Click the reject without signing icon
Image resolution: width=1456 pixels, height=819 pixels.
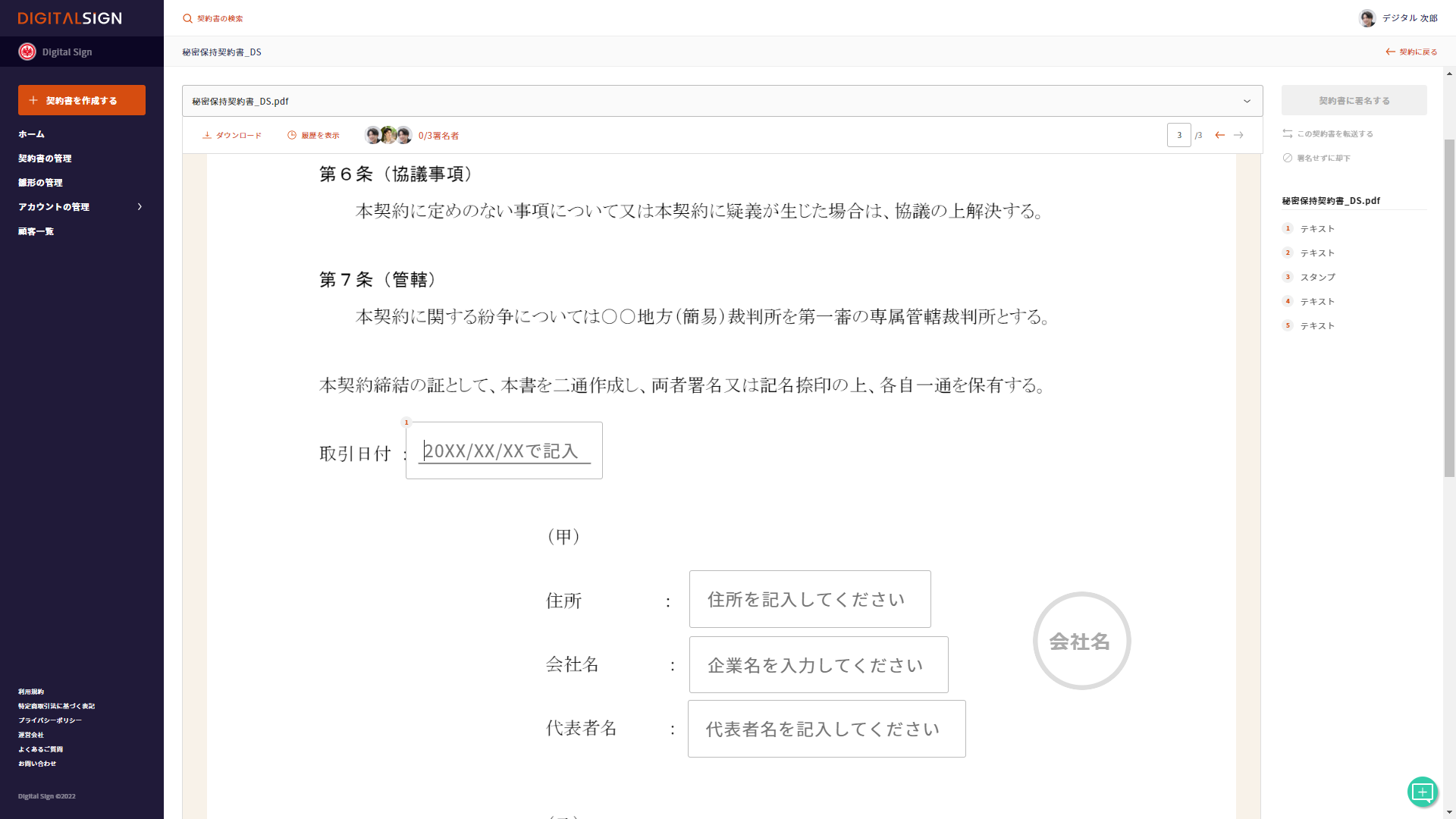[1288, 158]
